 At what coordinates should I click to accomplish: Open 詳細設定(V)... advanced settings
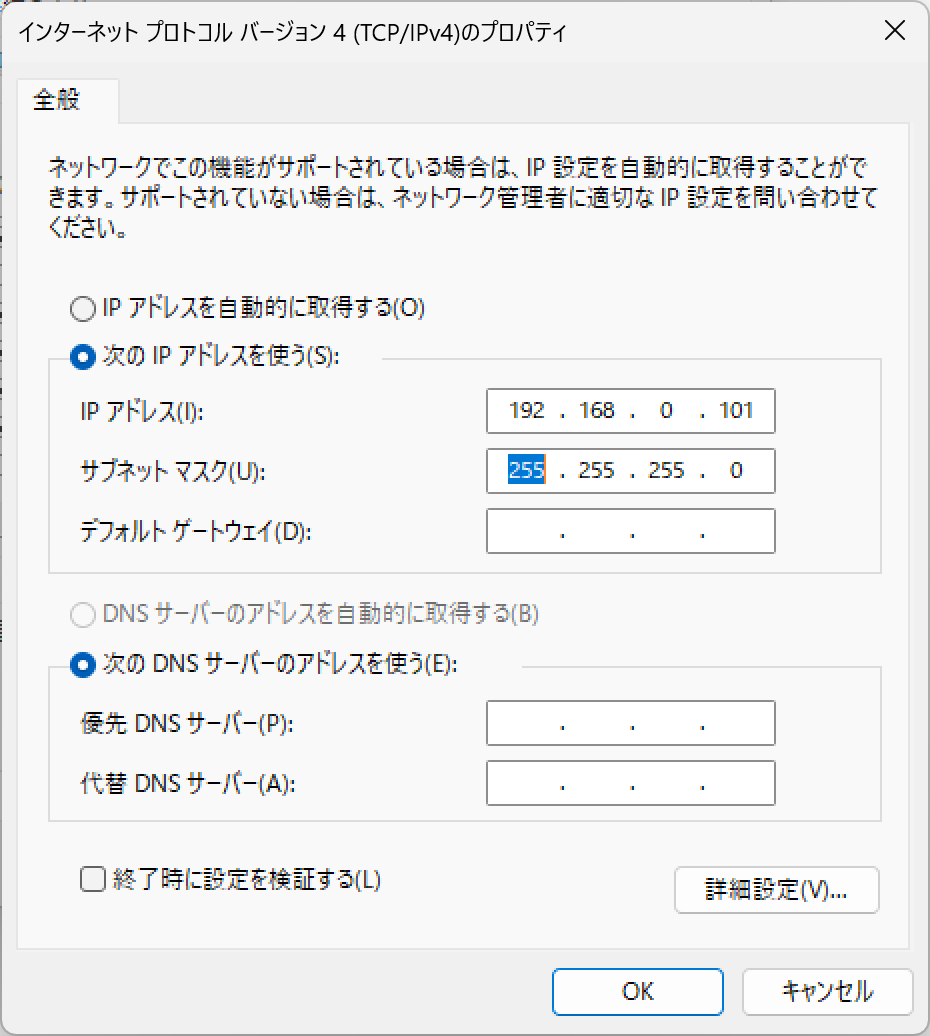pos(777,890)
